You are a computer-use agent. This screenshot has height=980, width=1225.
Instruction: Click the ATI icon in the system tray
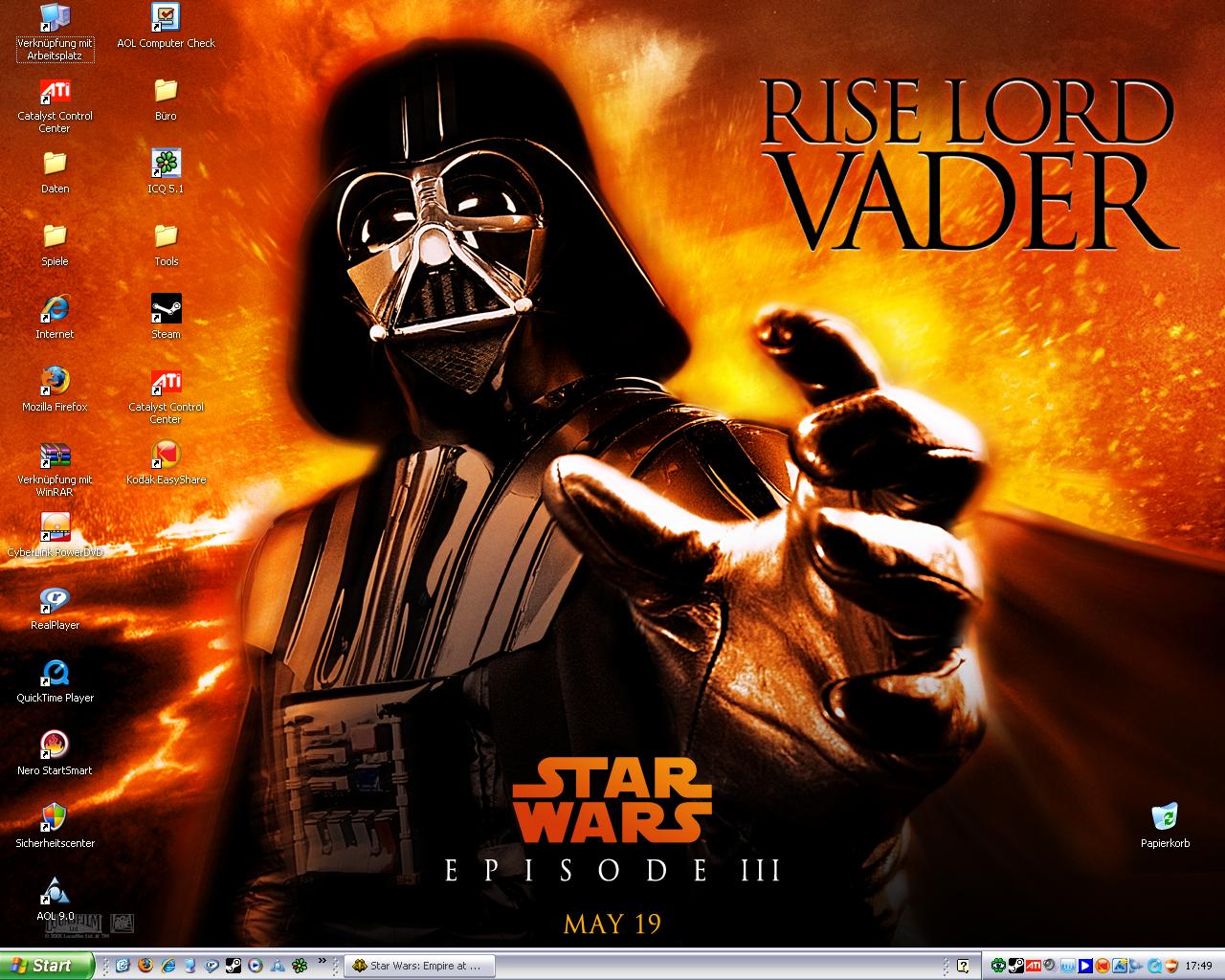coord(1033,966)
